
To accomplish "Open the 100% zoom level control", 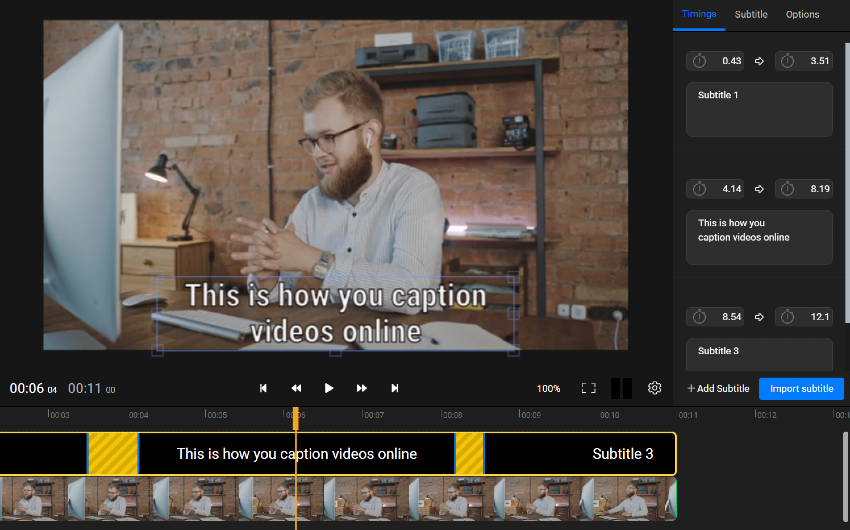I will pos(548,389).
